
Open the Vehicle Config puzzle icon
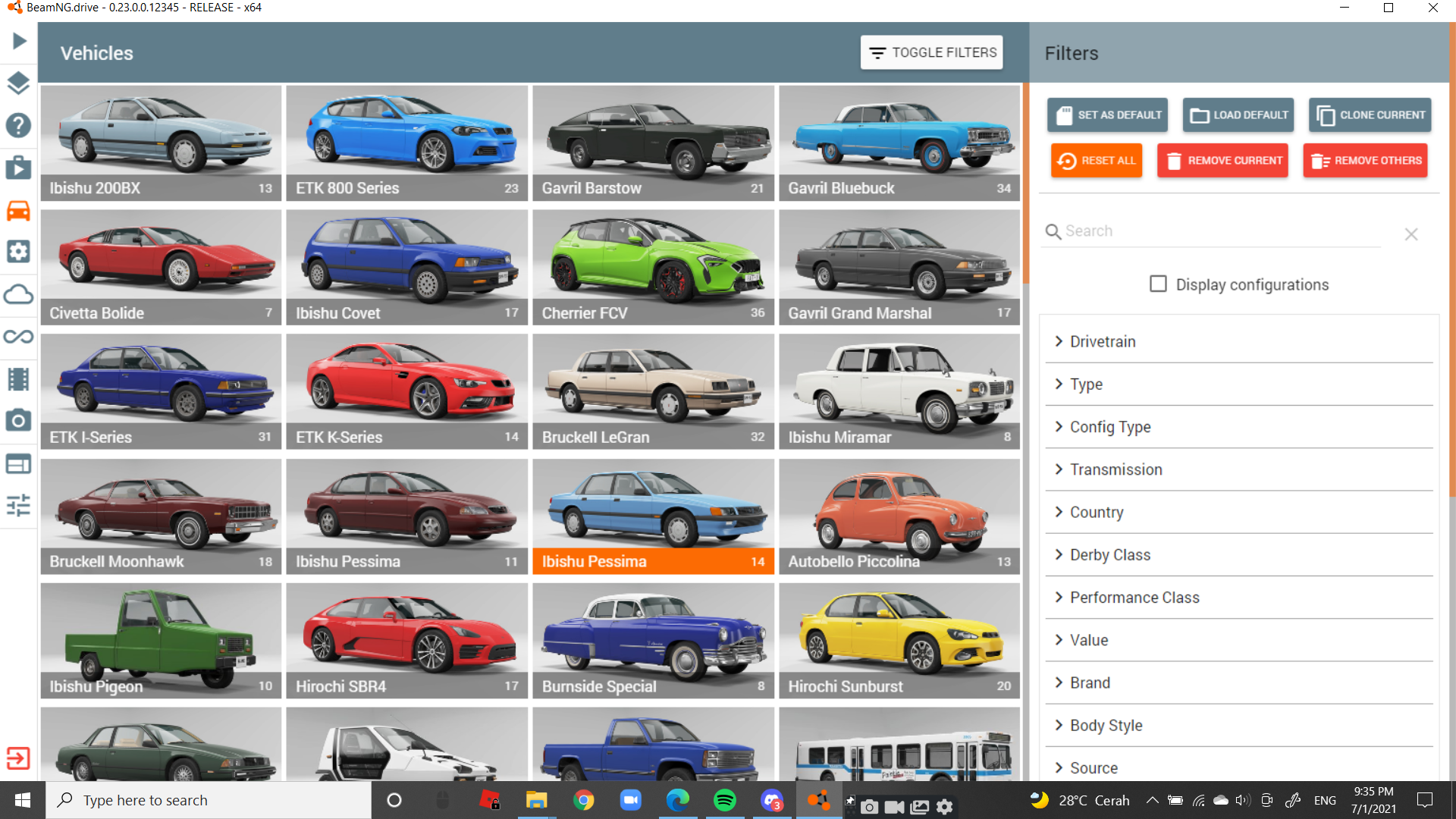(x=19, y=252)
